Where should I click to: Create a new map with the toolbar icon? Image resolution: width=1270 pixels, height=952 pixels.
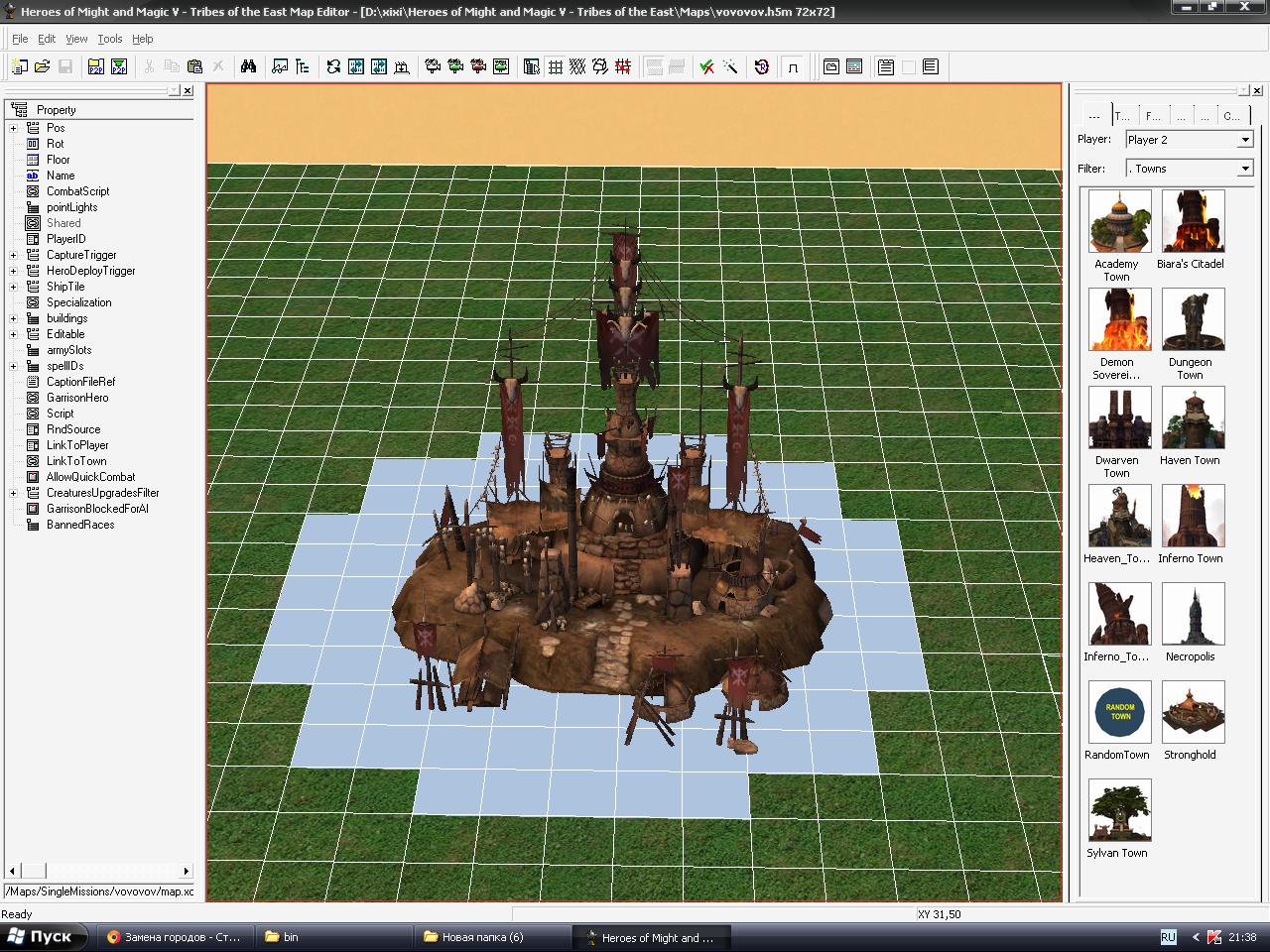click(x=19, y=66)
